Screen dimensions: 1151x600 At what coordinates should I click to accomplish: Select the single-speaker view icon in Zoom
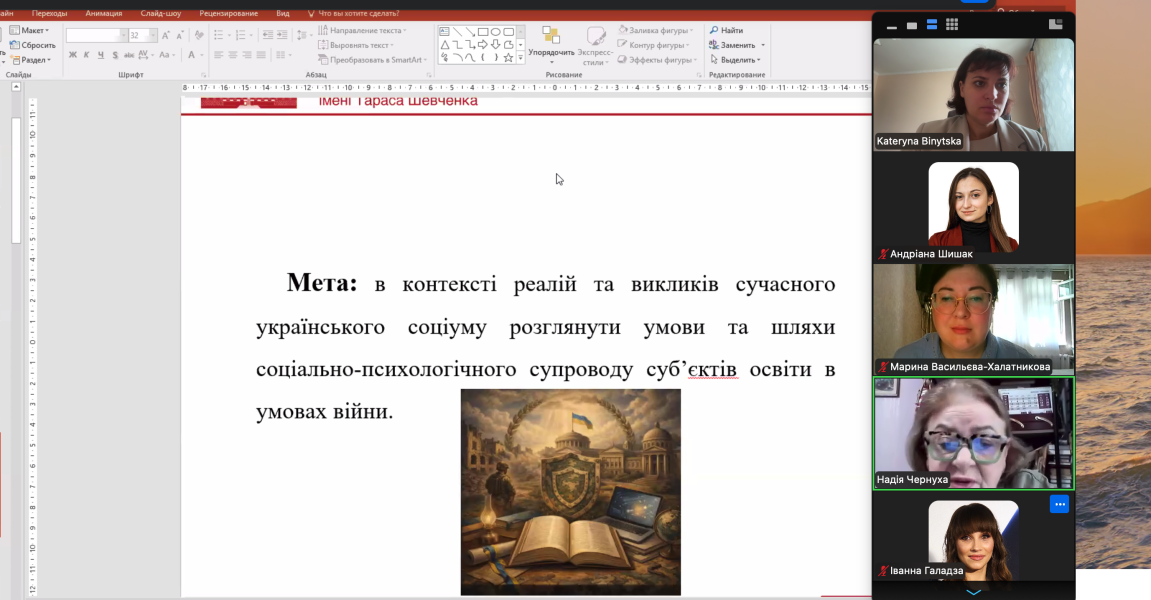point(912,25)
